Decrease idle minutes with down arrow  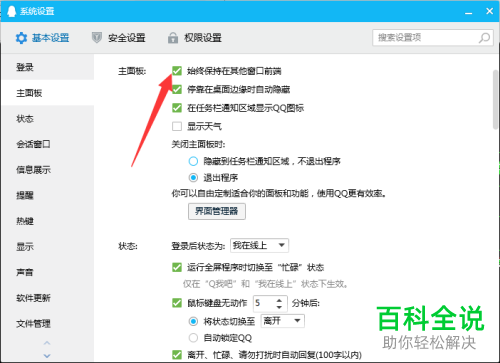coord(279,307)
